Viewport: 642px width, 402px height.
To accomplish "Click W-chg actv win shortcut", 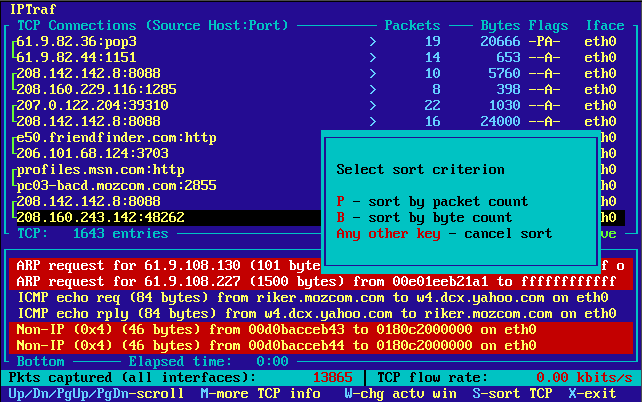I will tap(400, 394).
